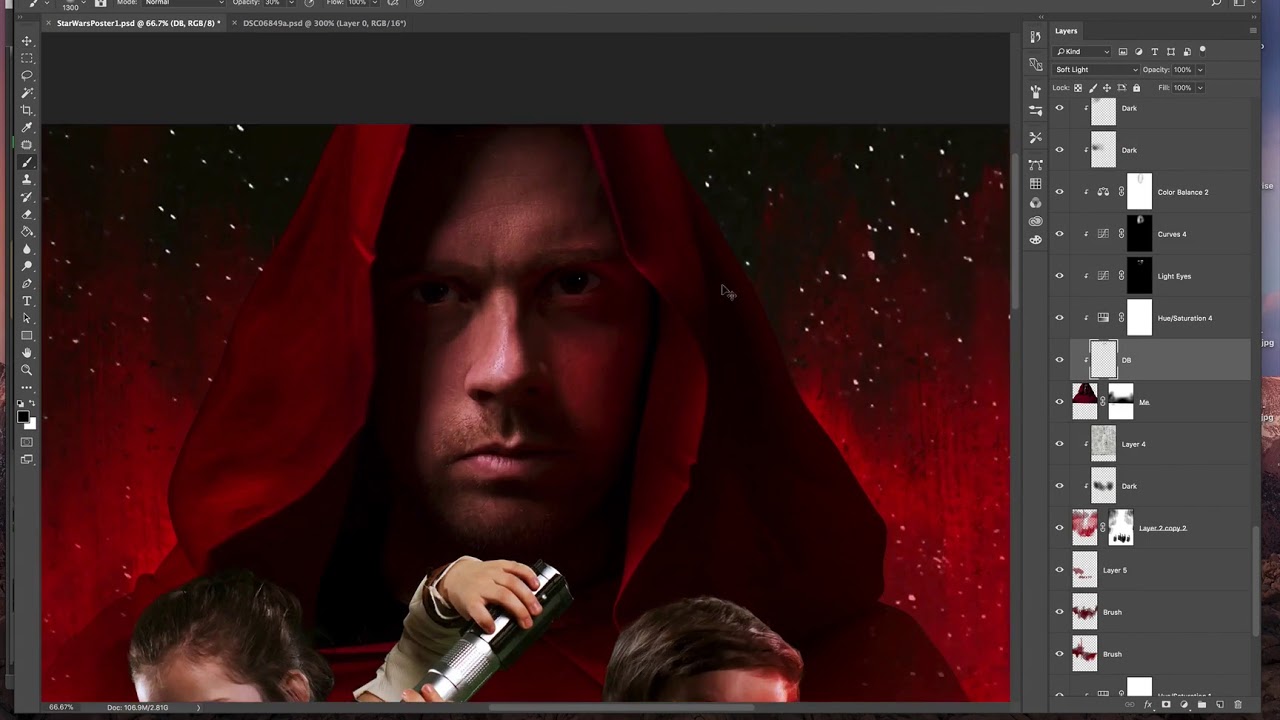Open the layer Fill slider arrow
This screenshot has width=1280, height=720.
[x=1200, y=88]
